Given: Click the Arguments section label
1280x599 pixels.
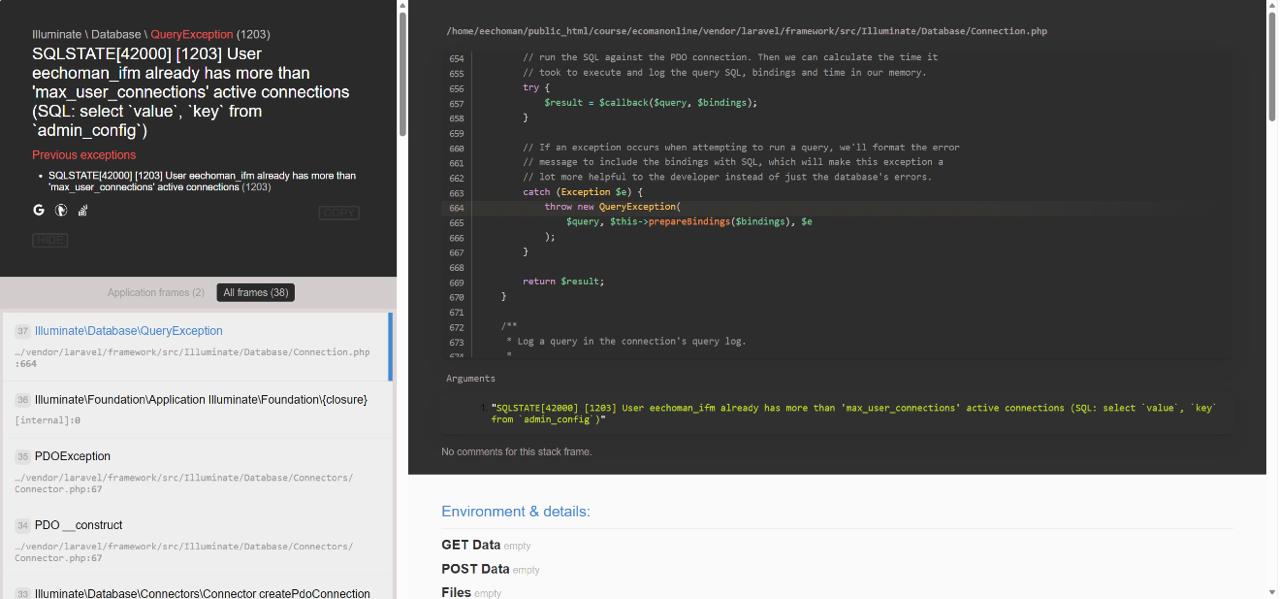Looking at the screenshot, I should pos(470,378).
